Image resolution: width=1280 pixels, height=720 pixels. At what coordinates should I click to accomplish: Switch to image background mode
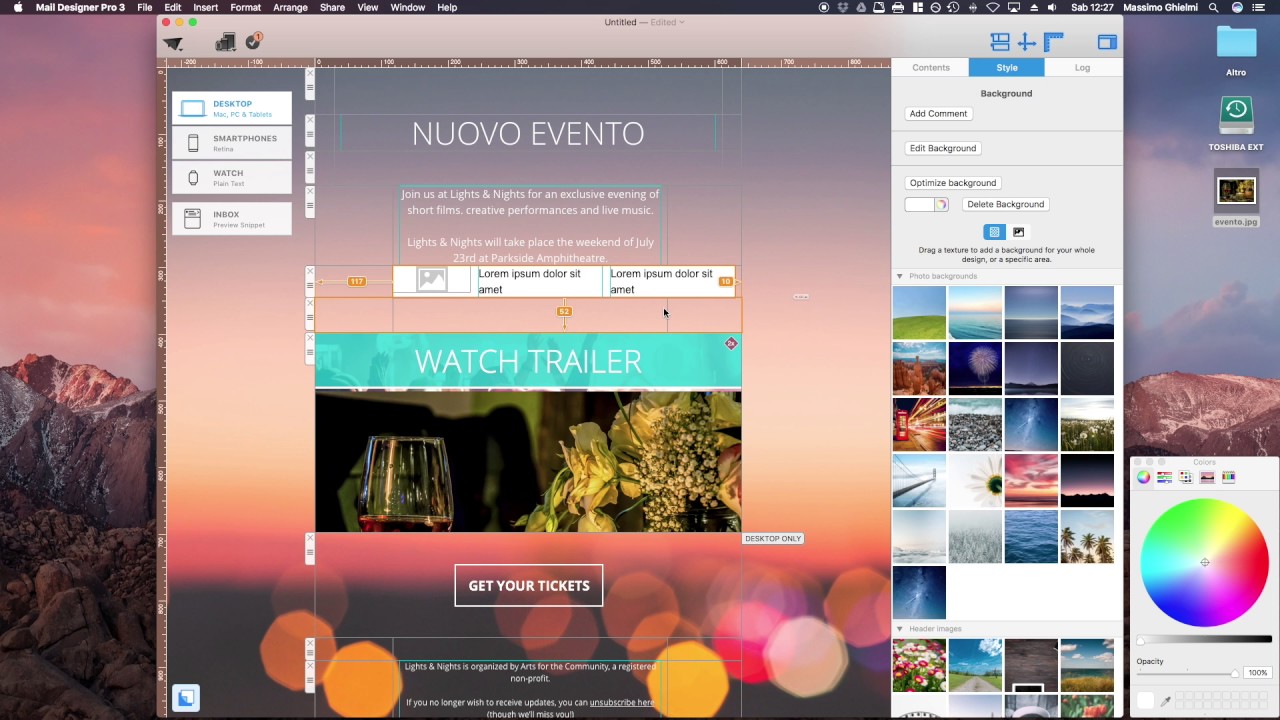[x=1018, y=232]
